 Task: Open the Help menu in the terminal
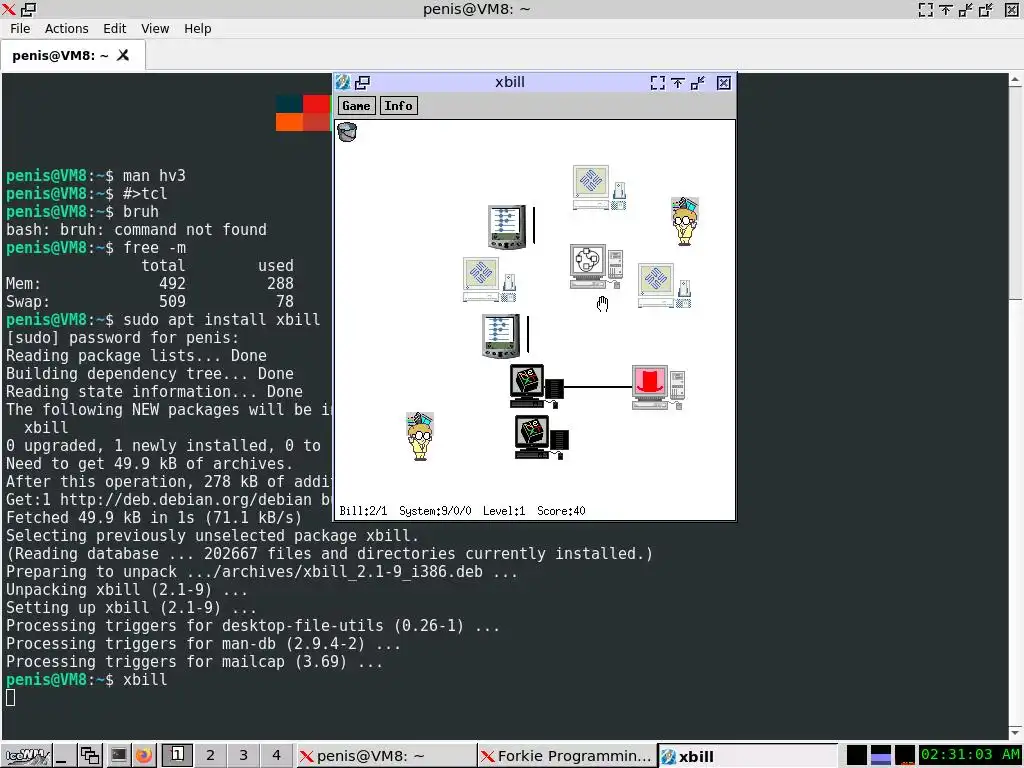(x=197, y=29)
